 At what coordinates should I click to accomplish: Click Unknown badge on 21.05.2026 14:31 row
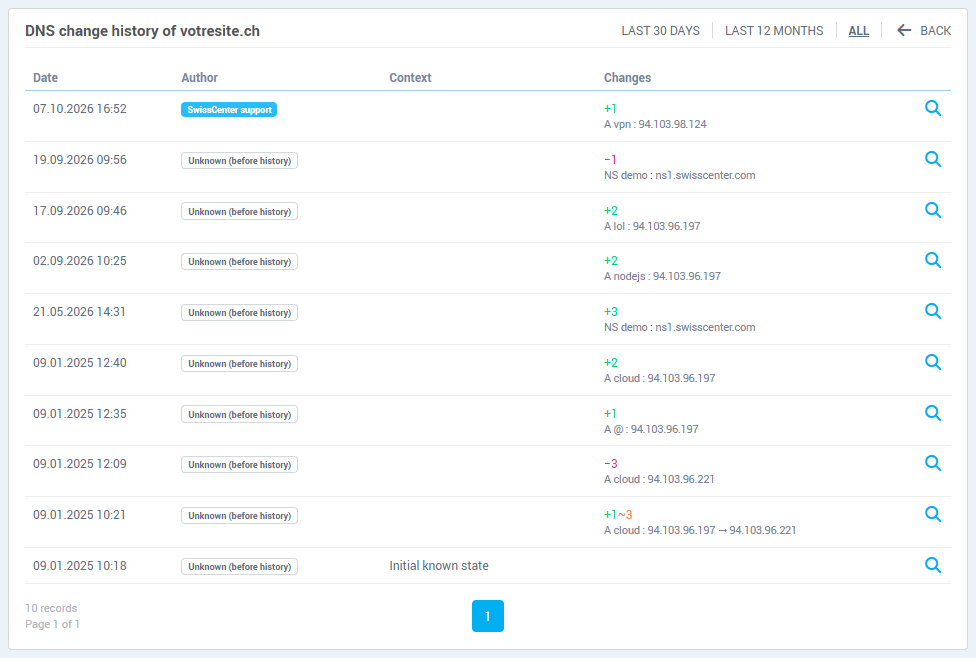click(239, 313)
